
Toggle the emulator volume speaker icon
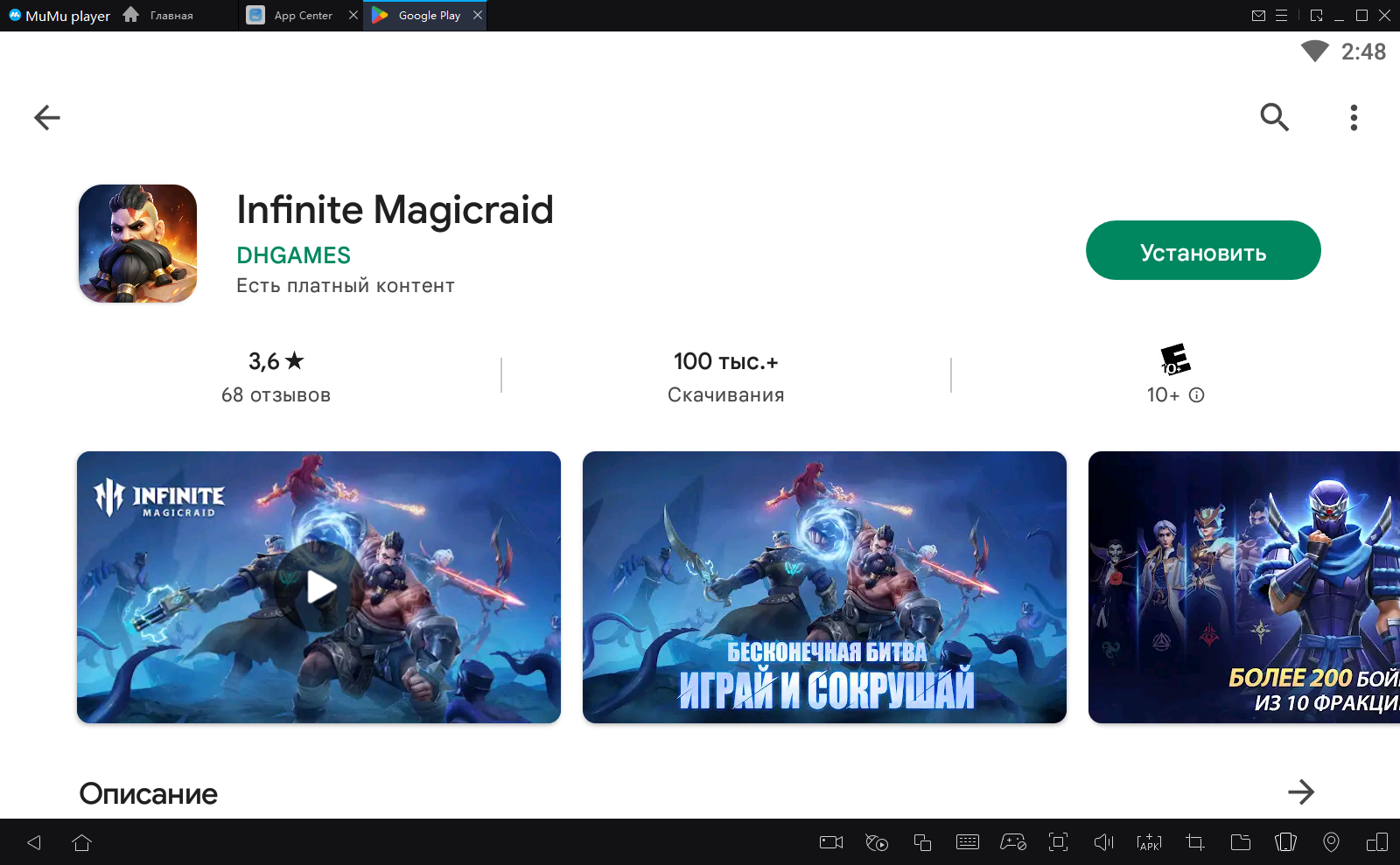pos(1103,842)
